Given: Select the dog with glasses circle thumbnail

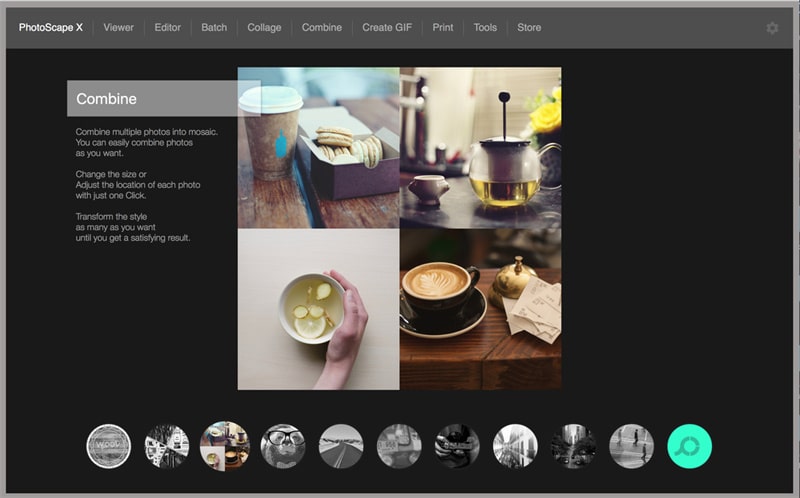Looking at the screenshot, I should (x=283, y=446).
